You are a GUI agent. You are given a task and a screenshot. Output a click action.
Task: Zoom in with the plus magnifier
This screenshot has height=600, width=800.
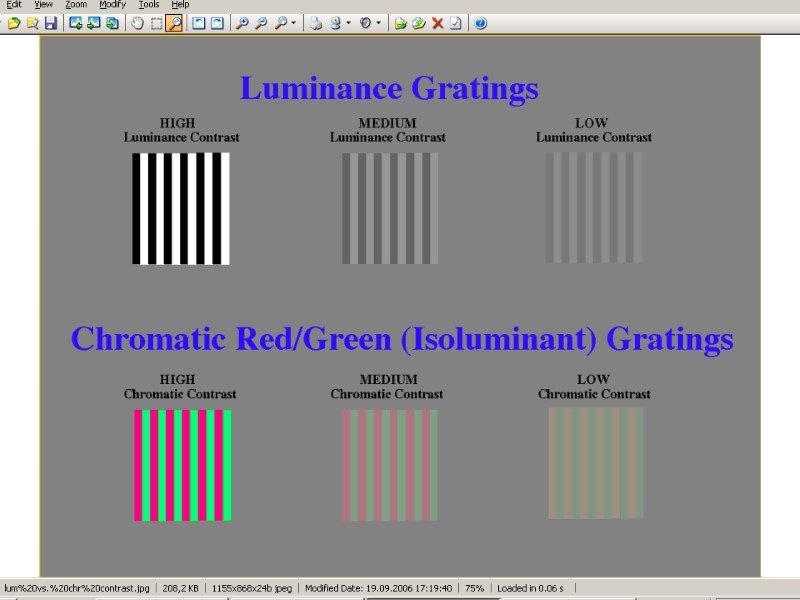click(242, 23)
